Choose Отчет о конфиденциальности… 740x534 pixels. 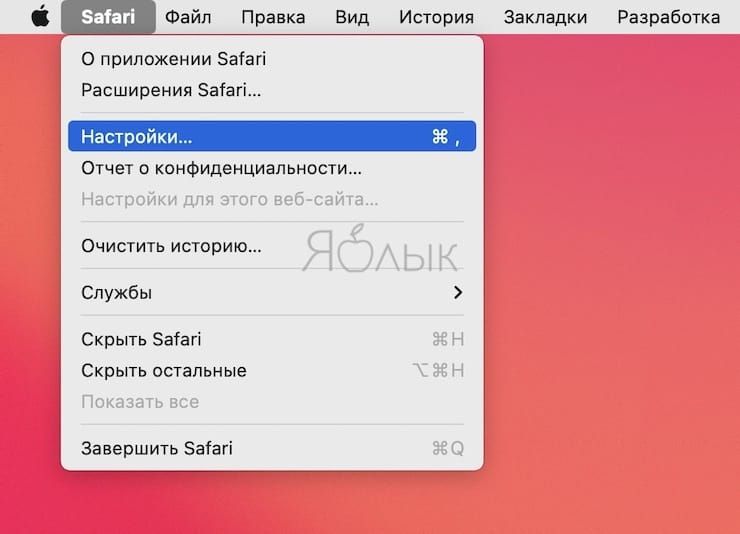(x=272, y=168)
